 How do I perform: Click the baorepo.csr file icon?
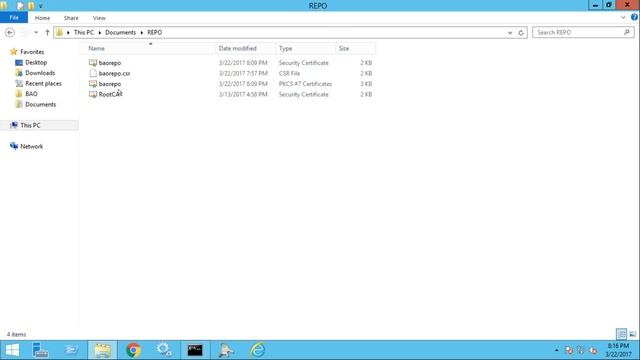click(93, 73)
